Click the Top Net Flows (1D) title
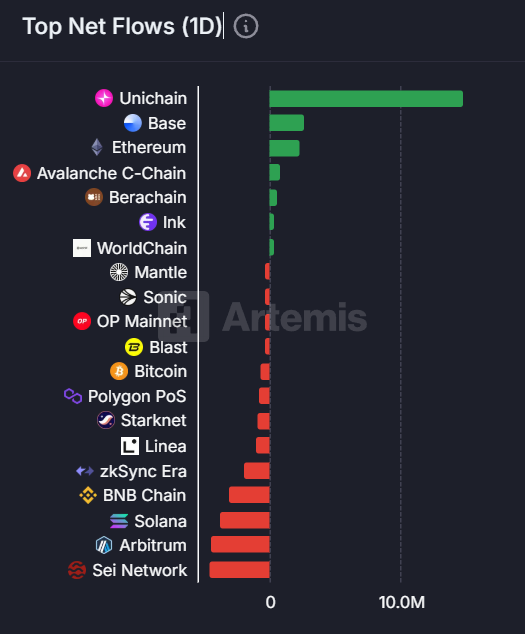The width and height of the screenshot is (525, 634). click(123, 27)
